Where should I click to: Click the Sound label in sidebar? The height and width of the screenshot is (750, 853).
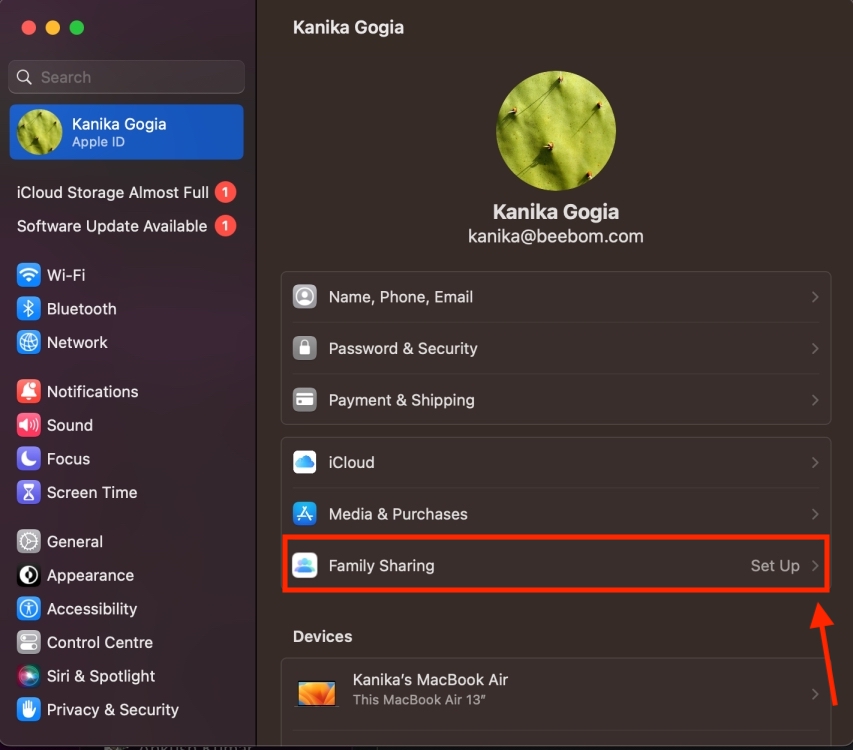[x=70, y=425]
